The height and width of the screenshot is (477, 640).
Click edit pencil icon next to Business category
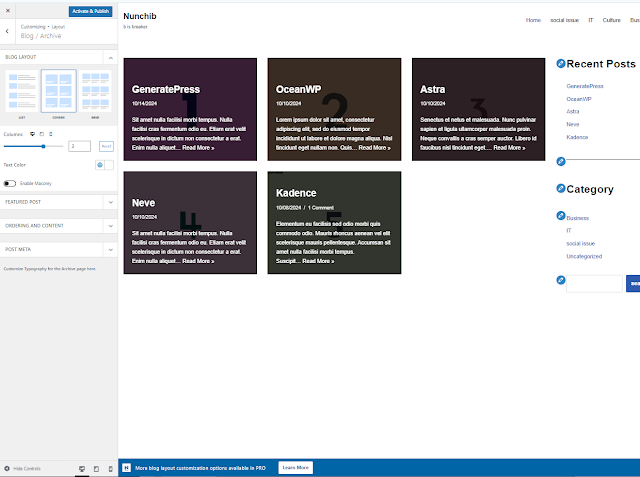[x=561, y=215]
